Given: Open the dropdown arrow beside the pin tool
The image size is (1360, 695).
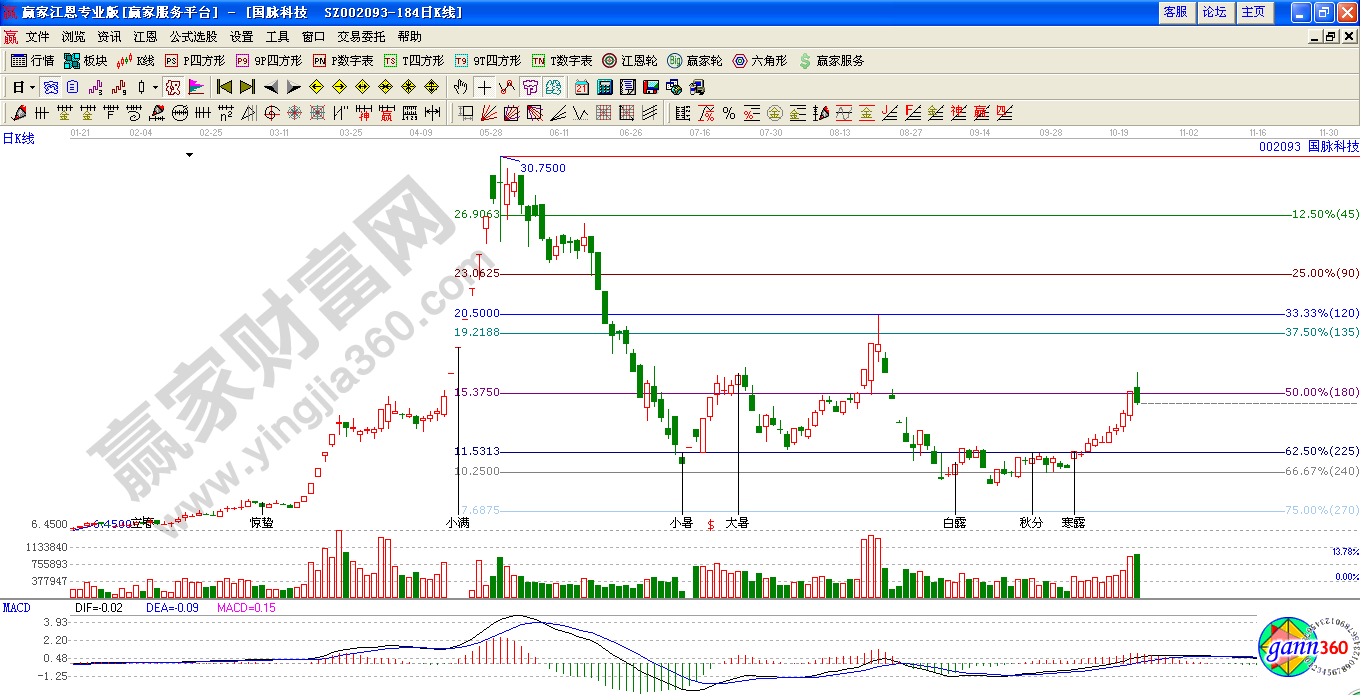Looking at the screenshot, I should coord(154,88).
